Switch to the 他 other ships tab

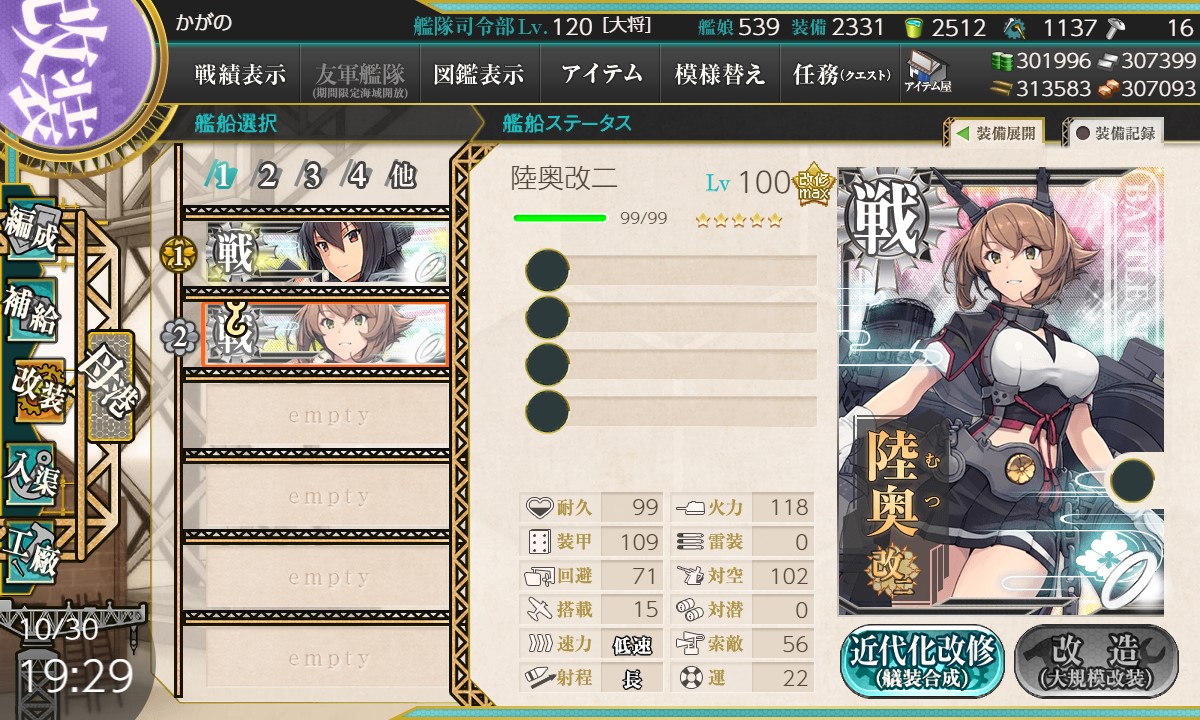coord(401,176)
